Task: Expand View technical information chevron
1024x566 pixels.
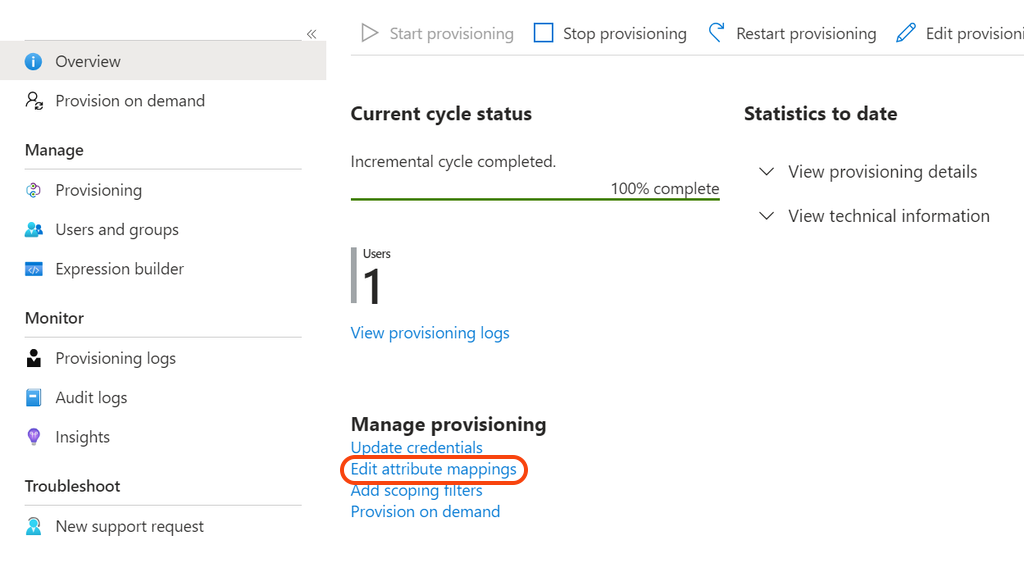Action: [x=766, y=216]
